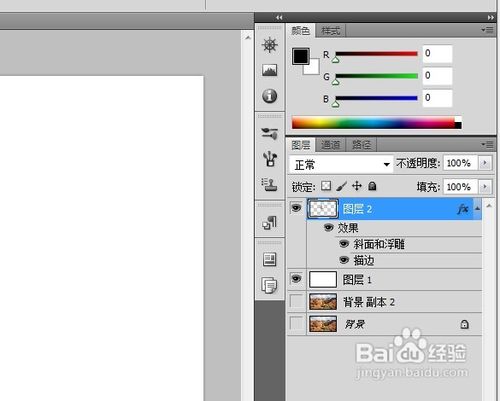
Task: Toggle visibility of 效果 effects group
Action: [x=329, y=228]
